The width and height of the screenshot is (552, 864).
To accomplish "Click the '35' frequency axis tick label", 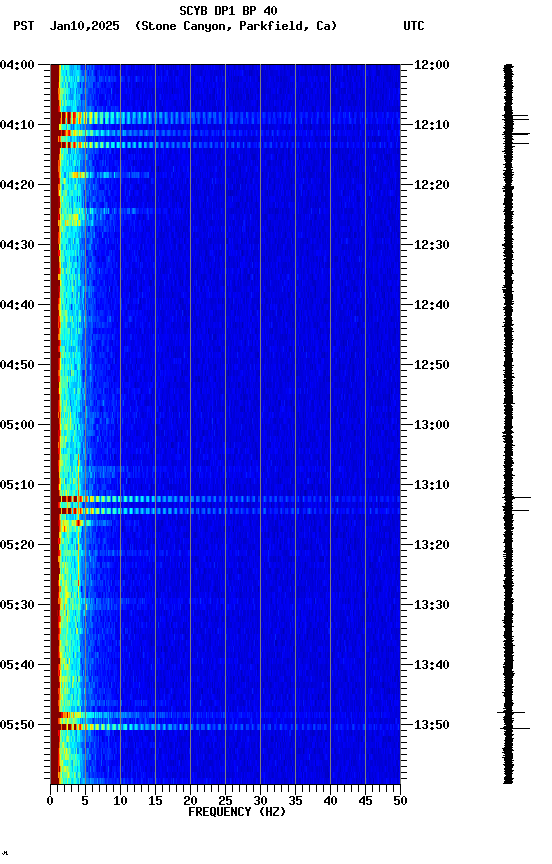I will (295, 801).
